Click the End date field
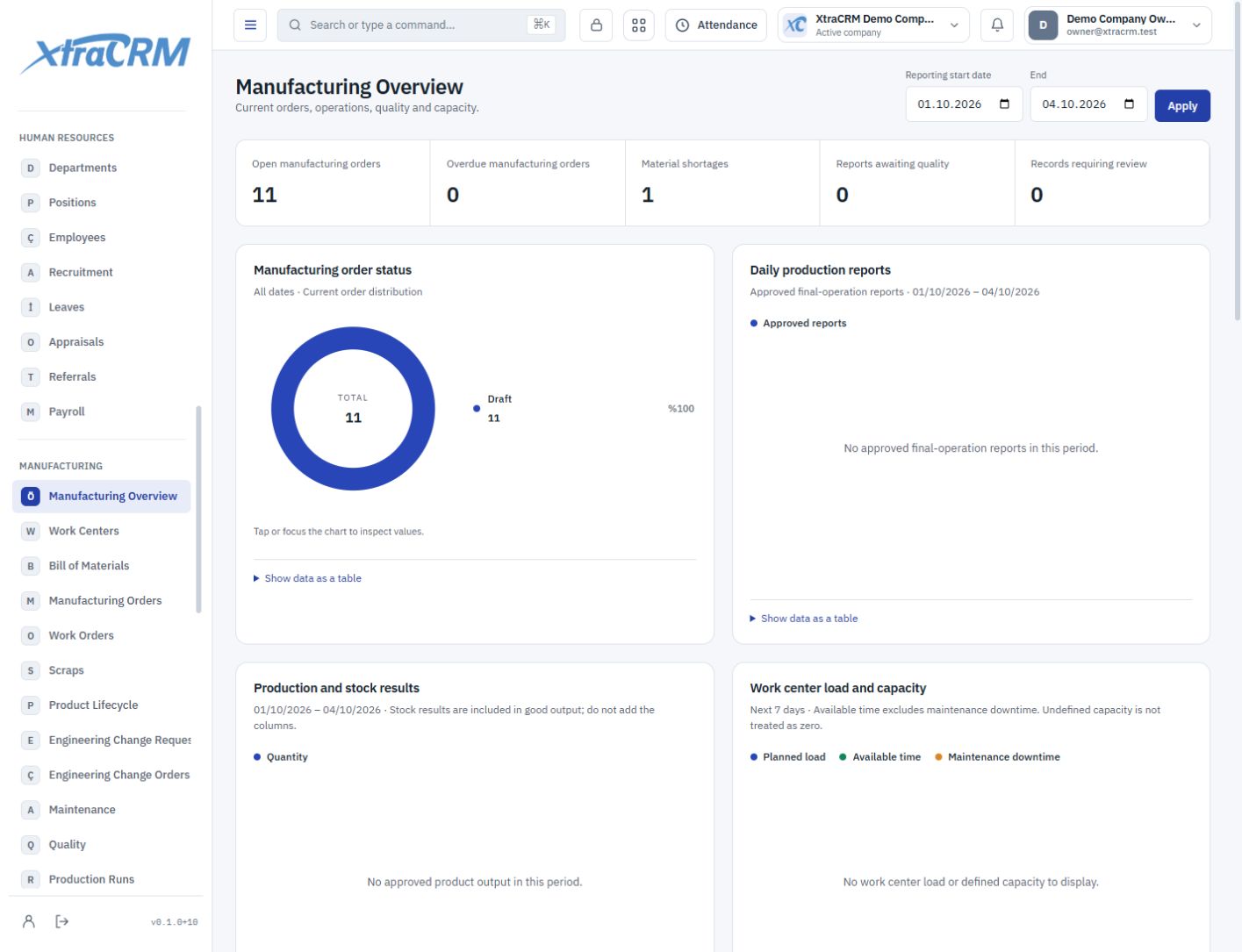1242x952 pixels. (1088, 104)
